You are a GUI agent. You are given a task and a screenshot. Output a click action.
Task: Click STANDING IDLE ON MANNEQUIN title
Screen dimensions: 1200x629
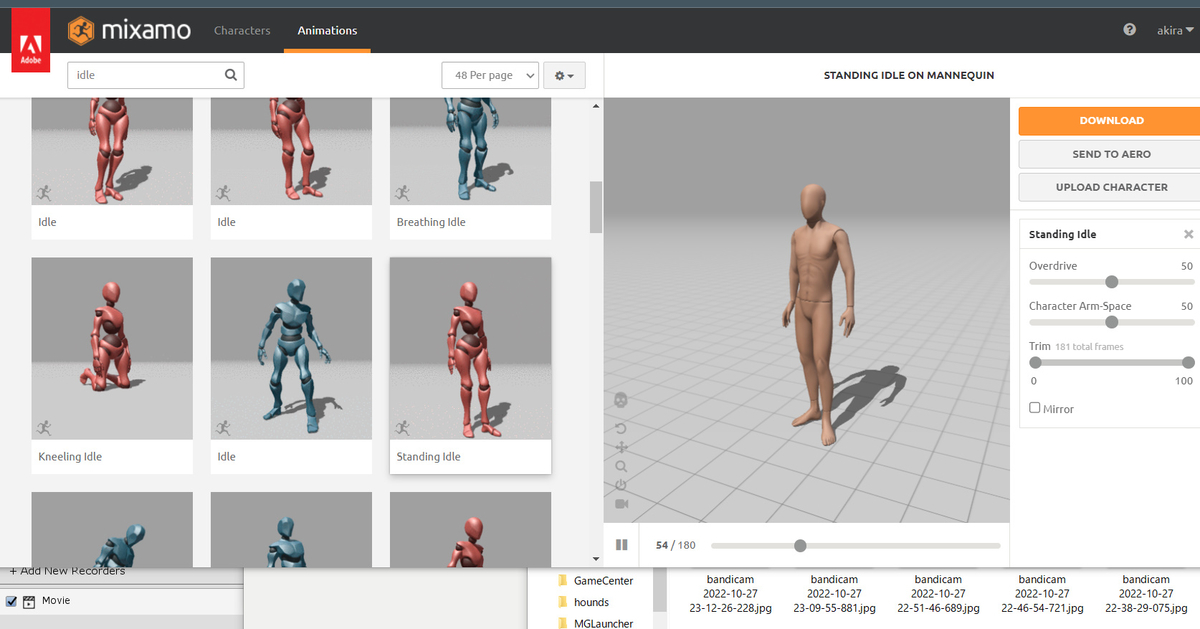coord(909,75)
